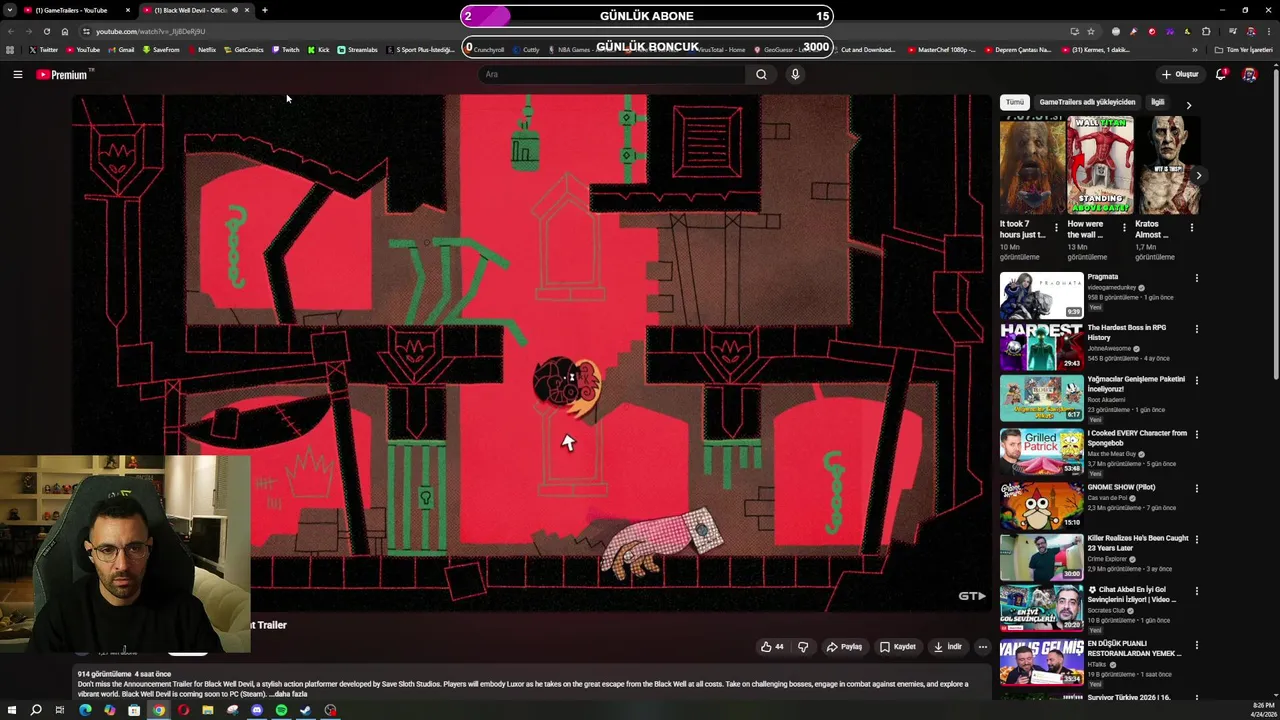The height and width of the screenshot is (720, 1280).
Task: Open options for Grilled Patrick Spongebob video
Action: pyautogui.click(x=1196, y=435)
